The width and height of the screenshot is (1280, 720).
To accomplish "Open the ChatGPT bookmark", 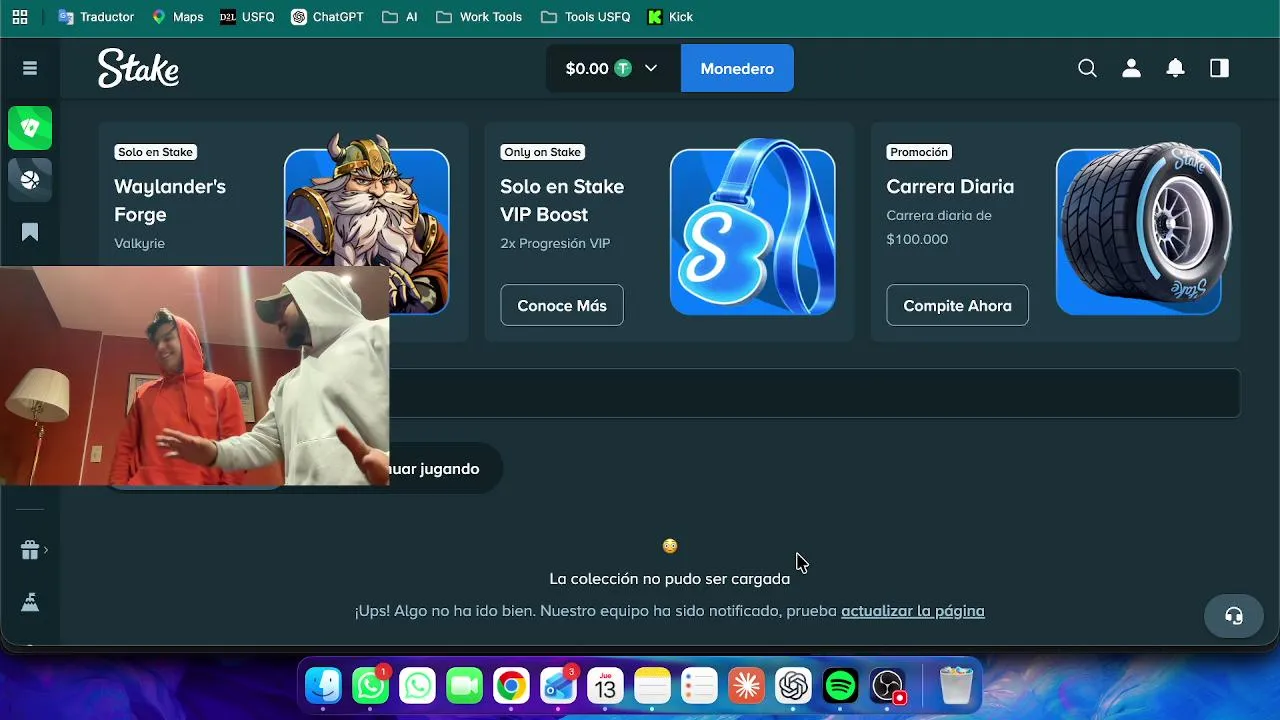I will pos(327,17).
